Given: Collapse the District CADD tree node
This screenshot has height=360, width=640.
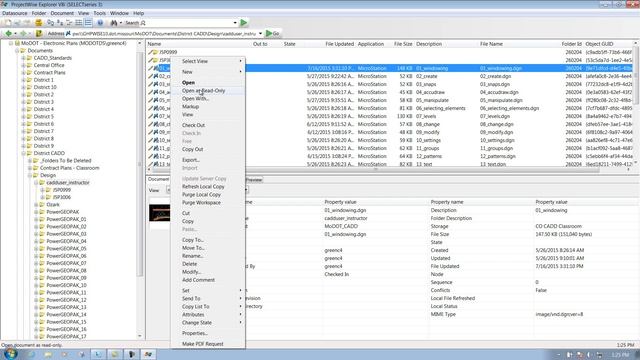Looking at the screenshot, I should pyautogui.click(x=23, y=153).
